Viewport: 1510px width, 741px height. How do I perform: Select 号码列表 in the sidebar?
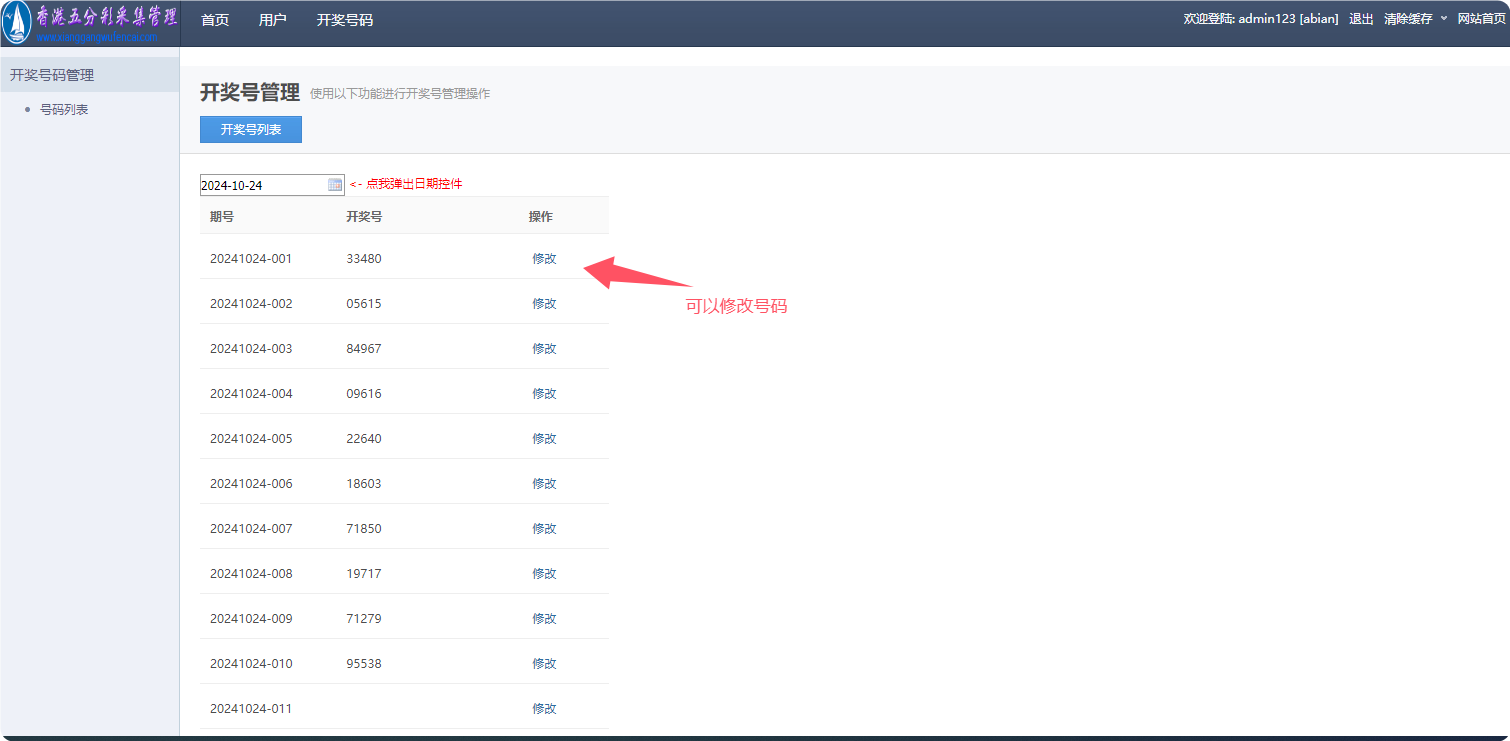[x=64, y=110]
